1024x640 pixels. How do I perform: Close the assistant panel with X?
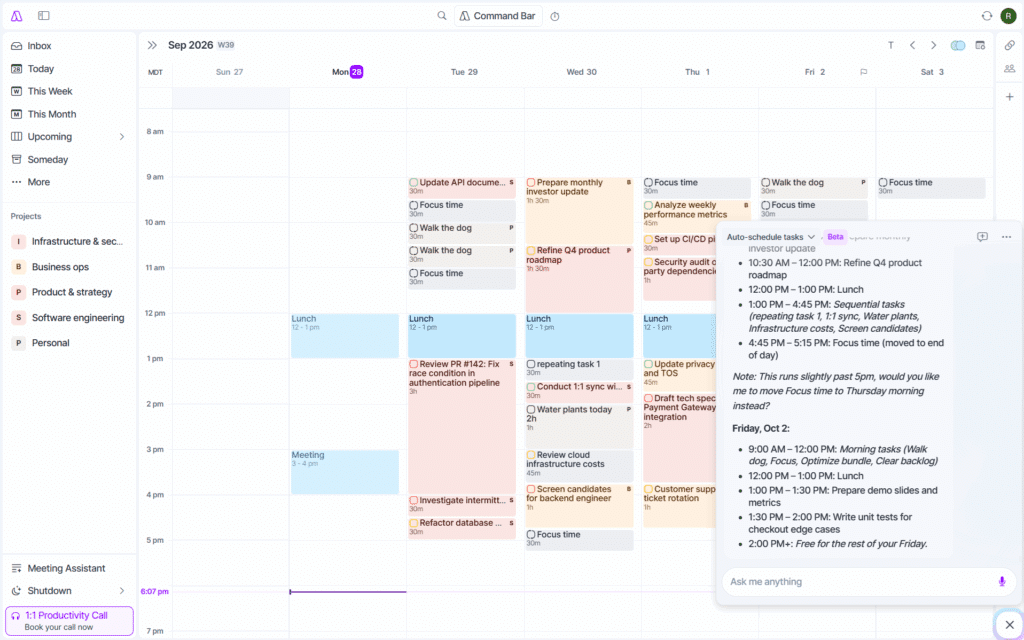pyautogui.click(x=1010, y=625)
